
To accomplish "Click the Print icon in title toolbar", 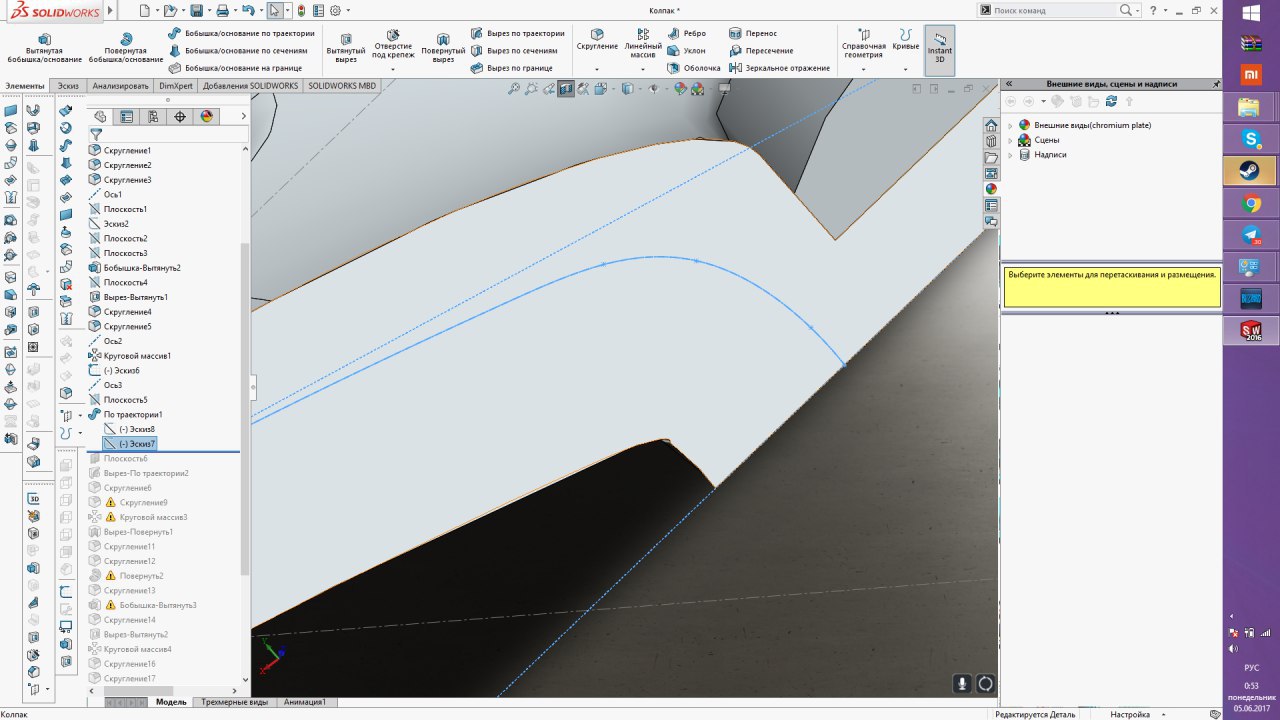I will (x=222, y=10).
